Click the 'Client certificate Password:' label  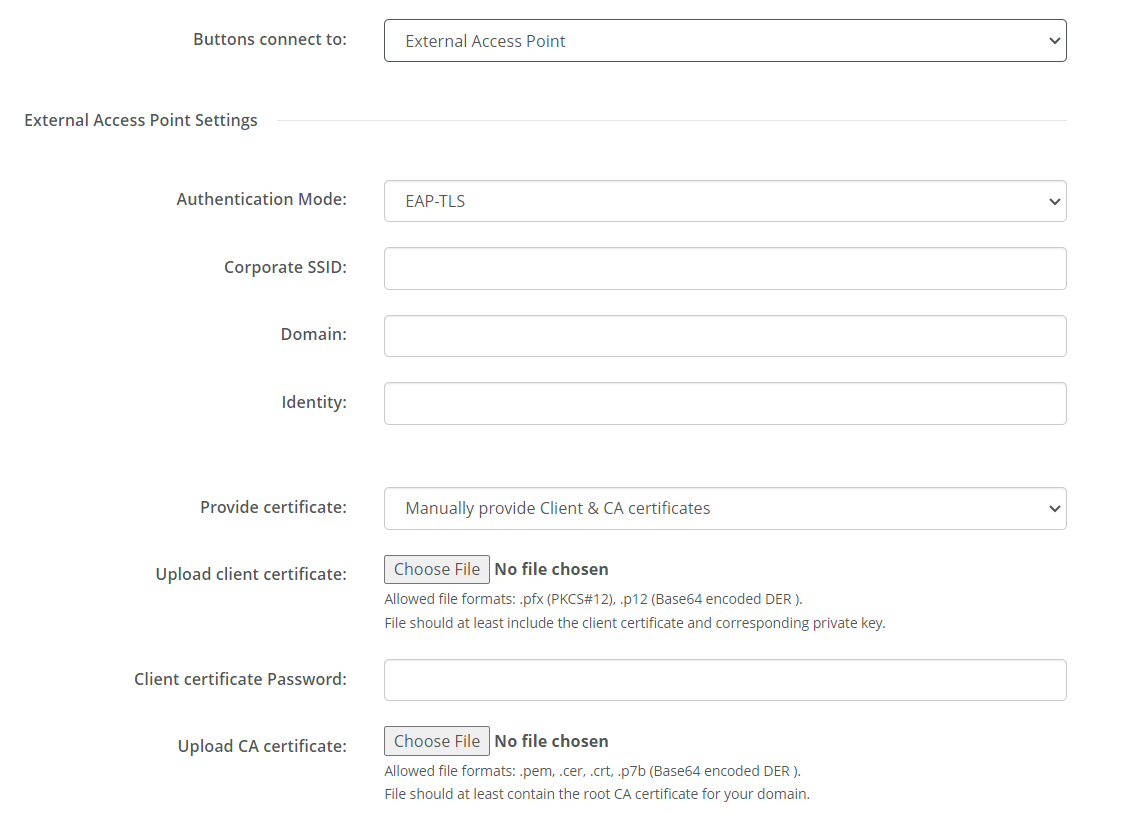240,679
